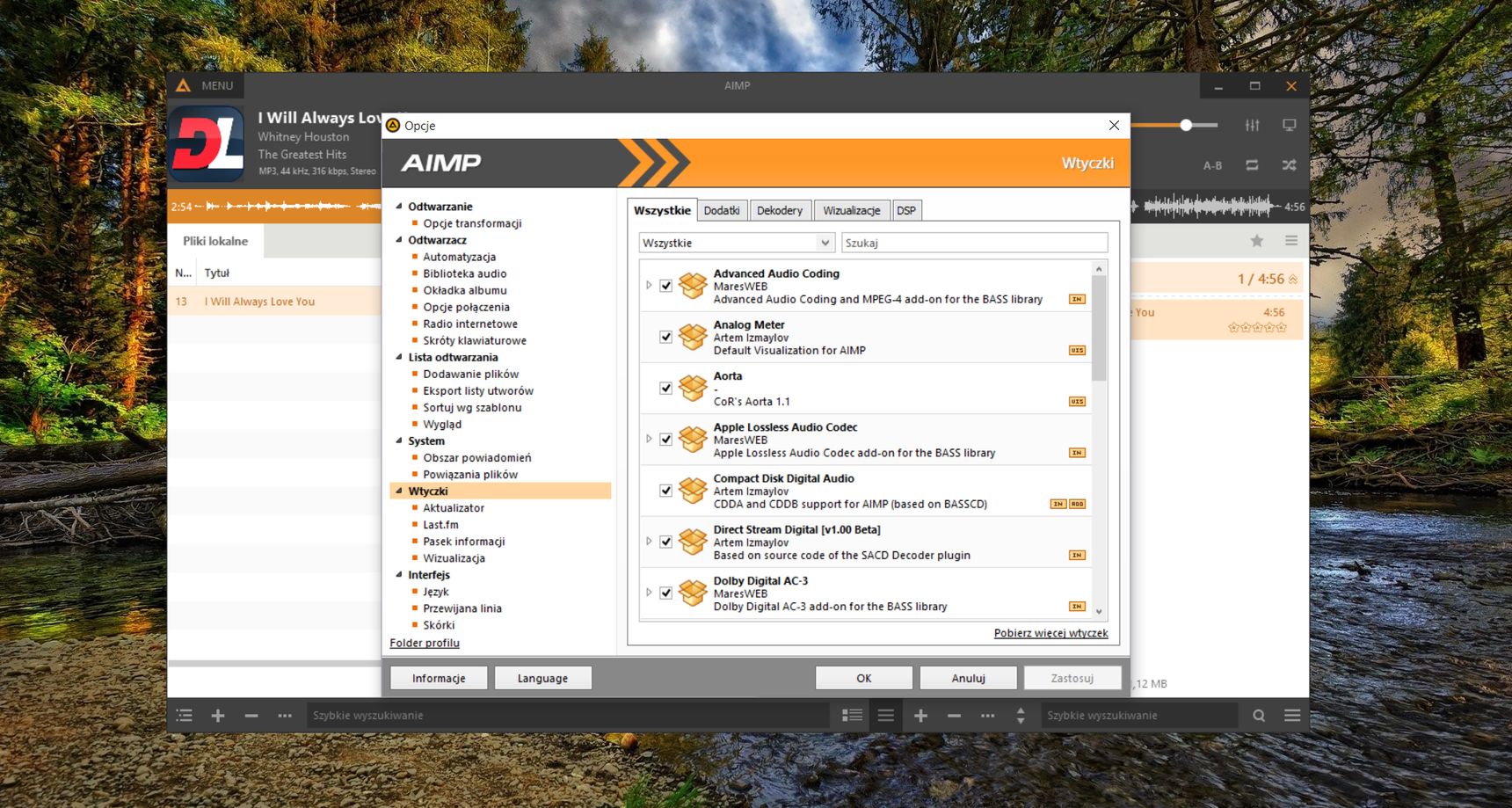This screenshot has width=1512, height=808.
Task: Uncheck the Advanced Audio Coding plugin
Action: 665,286
